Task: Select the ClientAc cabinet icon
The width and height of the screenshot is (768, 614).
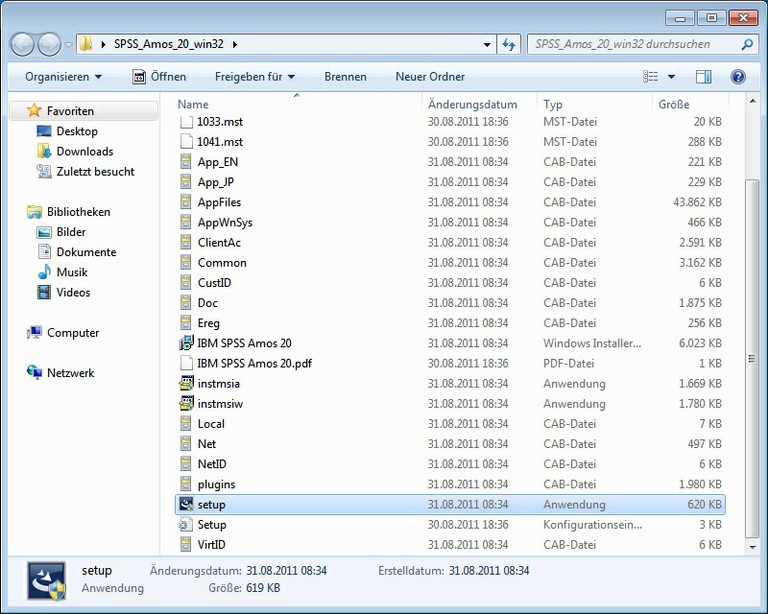Action: point(186,242)
